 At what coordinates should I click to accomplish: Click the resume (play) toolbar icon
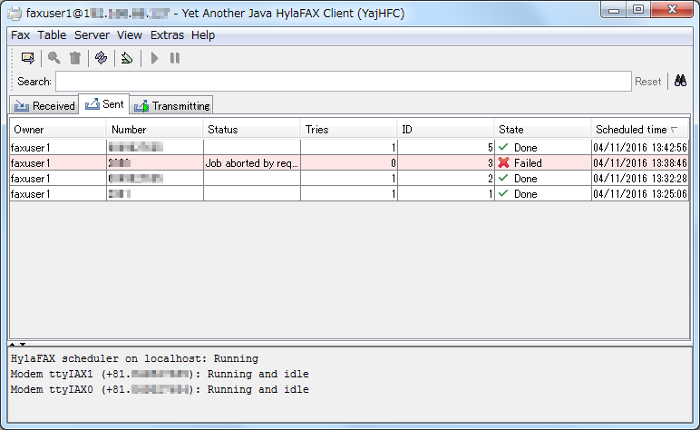click(154, 58)
